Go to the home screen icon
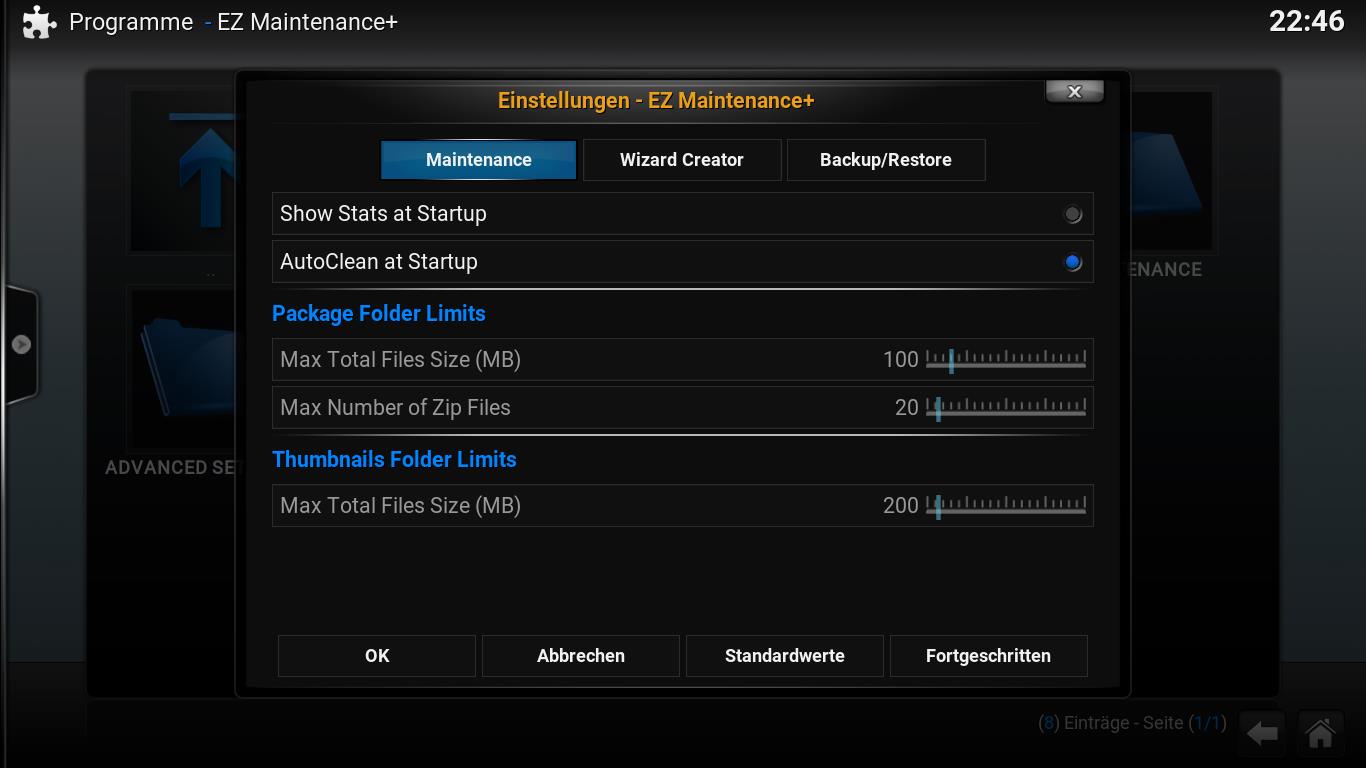Image resolution: width=1366 pixels, height=768 pixels. (1320, 734)
